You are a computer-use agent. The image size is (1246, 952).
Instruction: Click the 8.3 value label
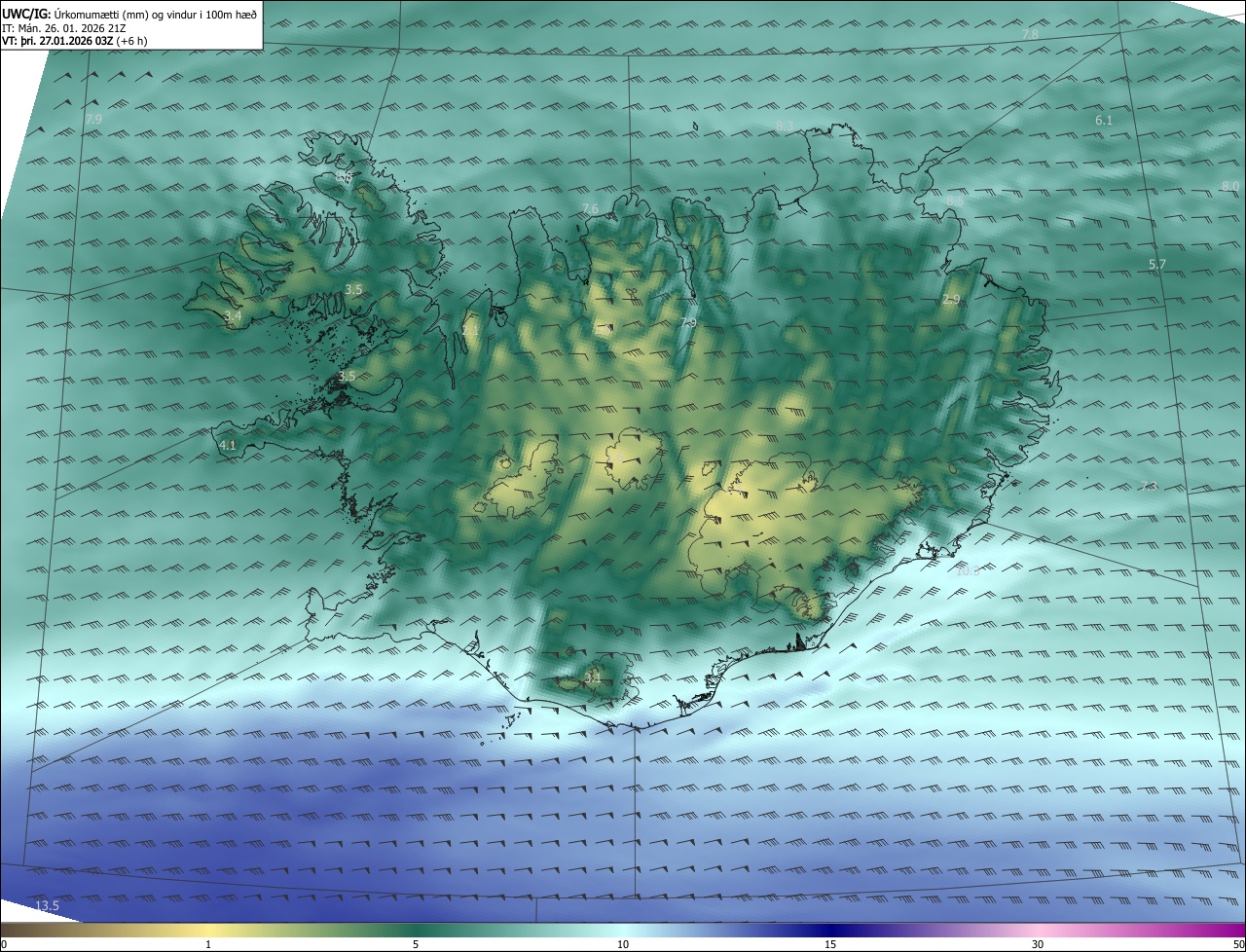785,127
